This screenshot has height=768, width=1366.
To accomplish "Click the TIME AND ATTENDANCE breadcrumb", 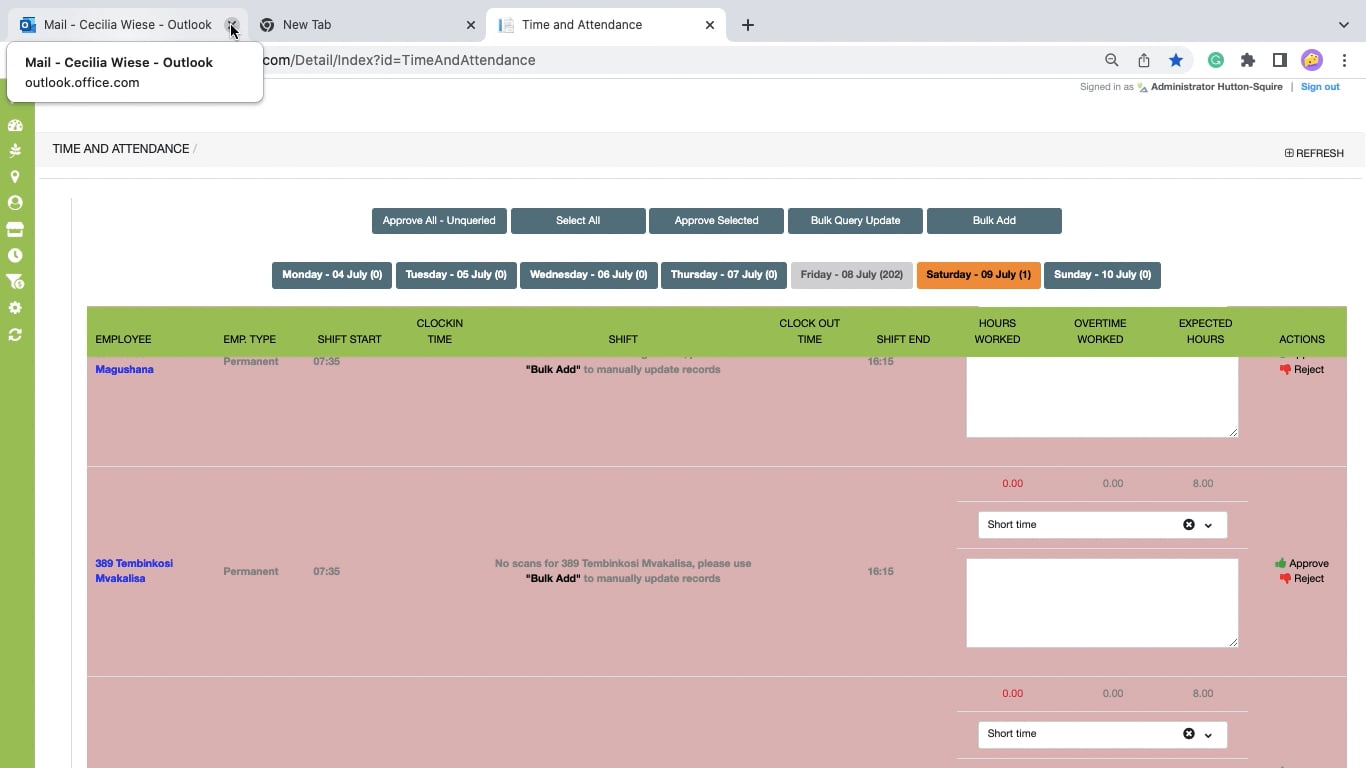I will (x=121, y=149).
